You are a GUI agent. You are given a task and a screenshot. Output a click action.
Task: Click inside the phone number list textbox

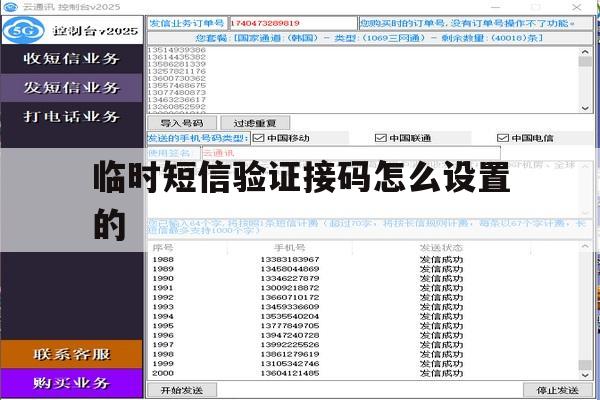(364, 80)
